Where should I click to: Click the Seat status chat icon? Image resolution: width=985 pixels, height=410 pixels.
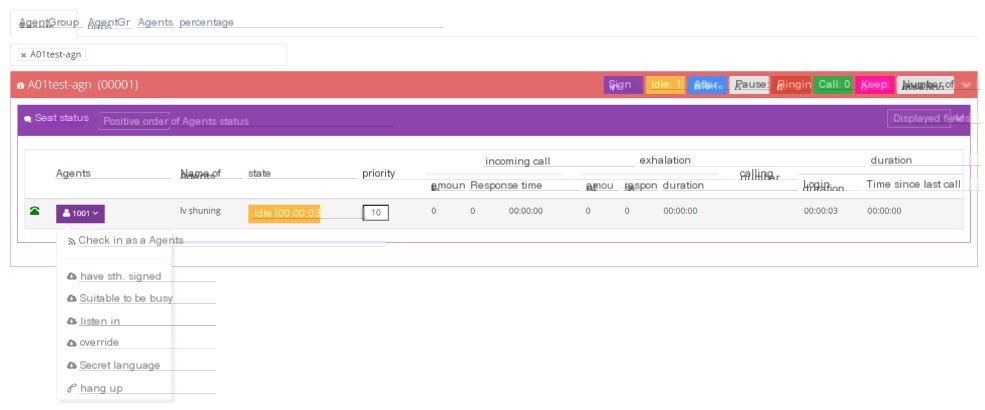point(28,119)
